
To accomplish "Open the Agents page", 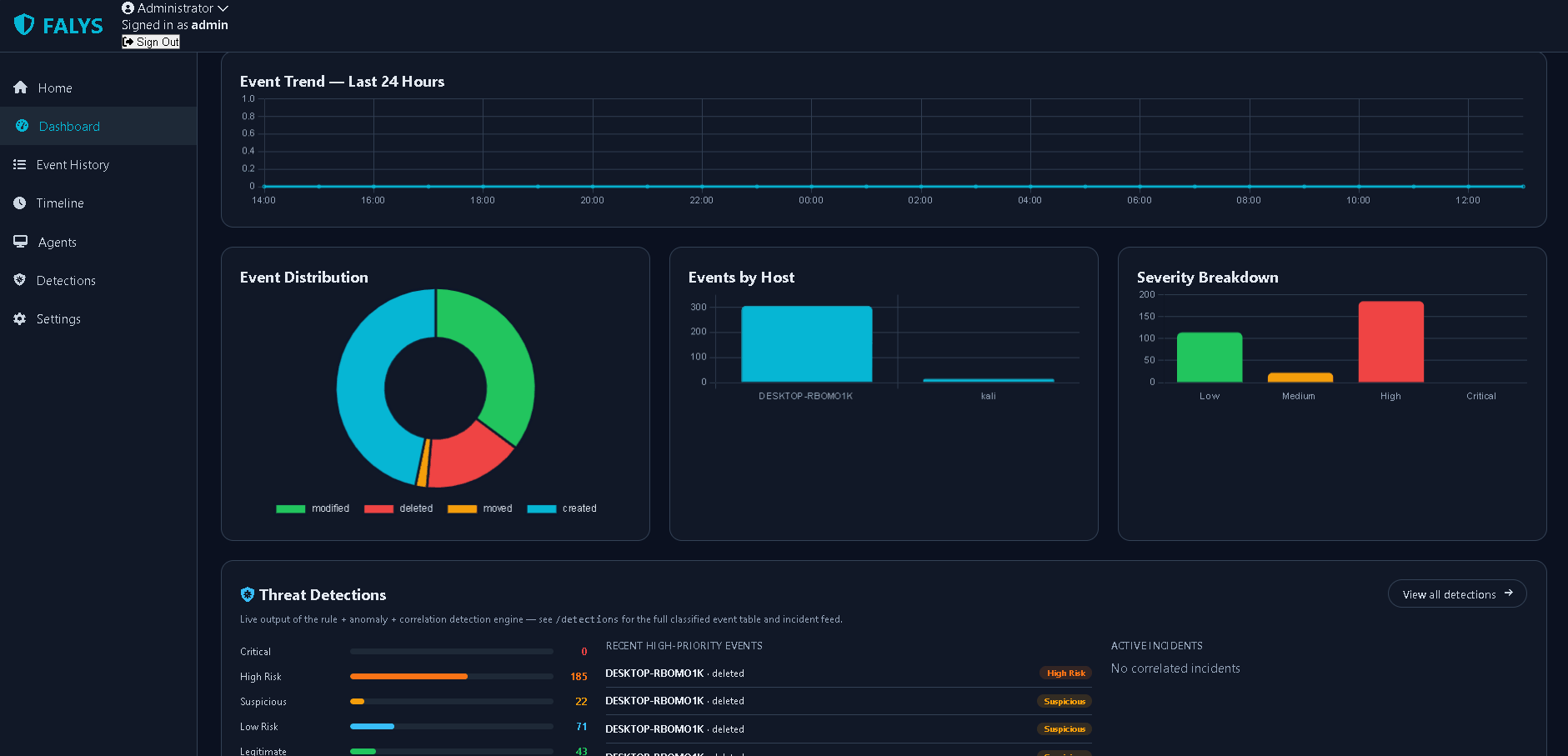I will (x=98, y=242).
